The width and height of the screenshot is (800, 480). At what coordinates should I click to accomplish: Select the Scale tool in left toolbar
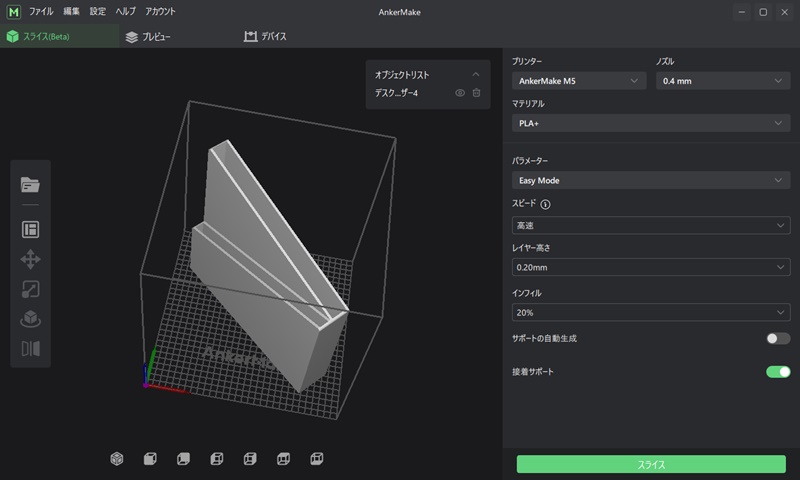click(x=30, y=289)
